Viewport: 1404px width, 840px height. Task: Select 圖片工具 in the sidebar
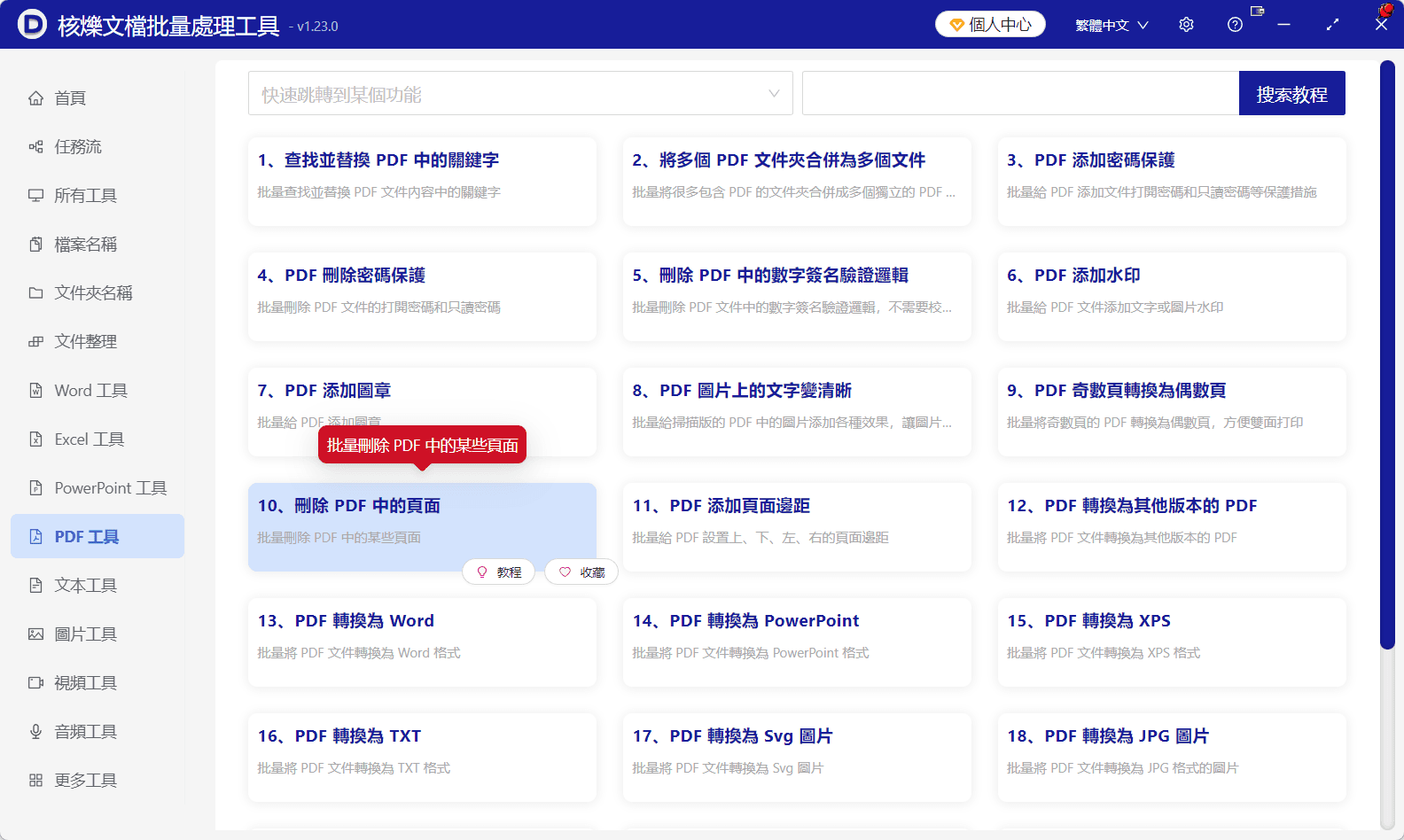(x=97, y=634)
